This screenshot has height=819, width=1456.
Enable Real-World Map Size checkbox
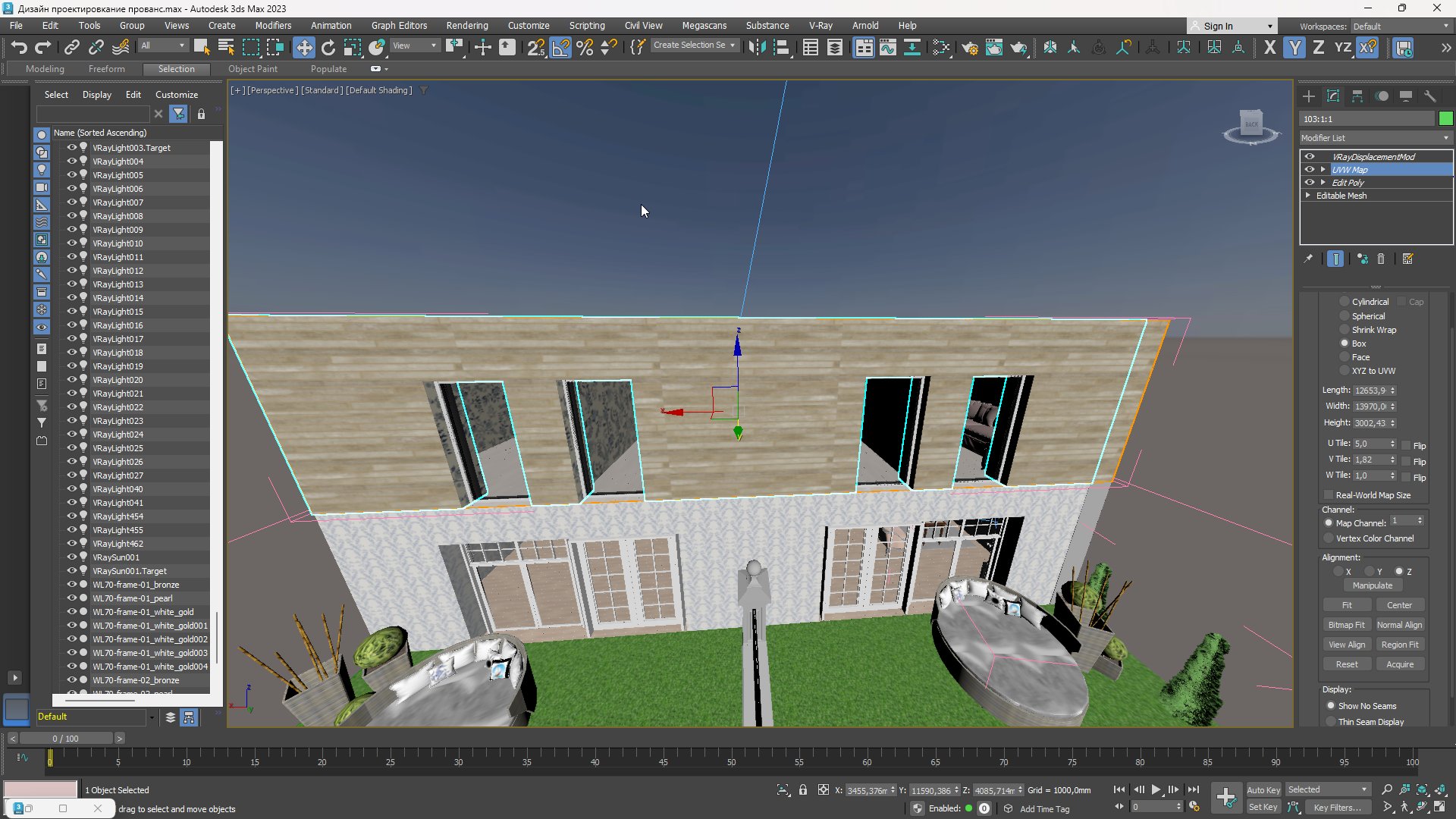1329,495
